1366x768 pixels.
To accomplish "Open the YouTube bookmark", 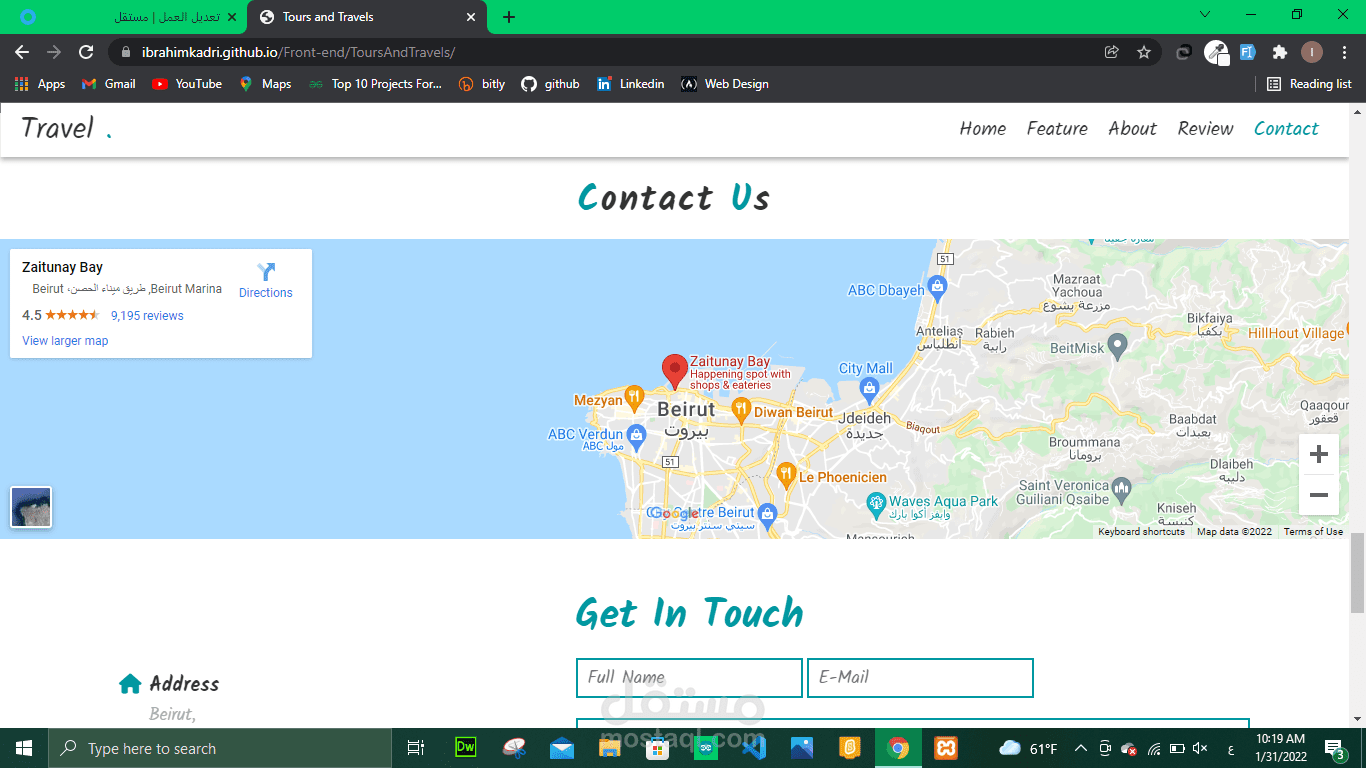I will 187,84.
